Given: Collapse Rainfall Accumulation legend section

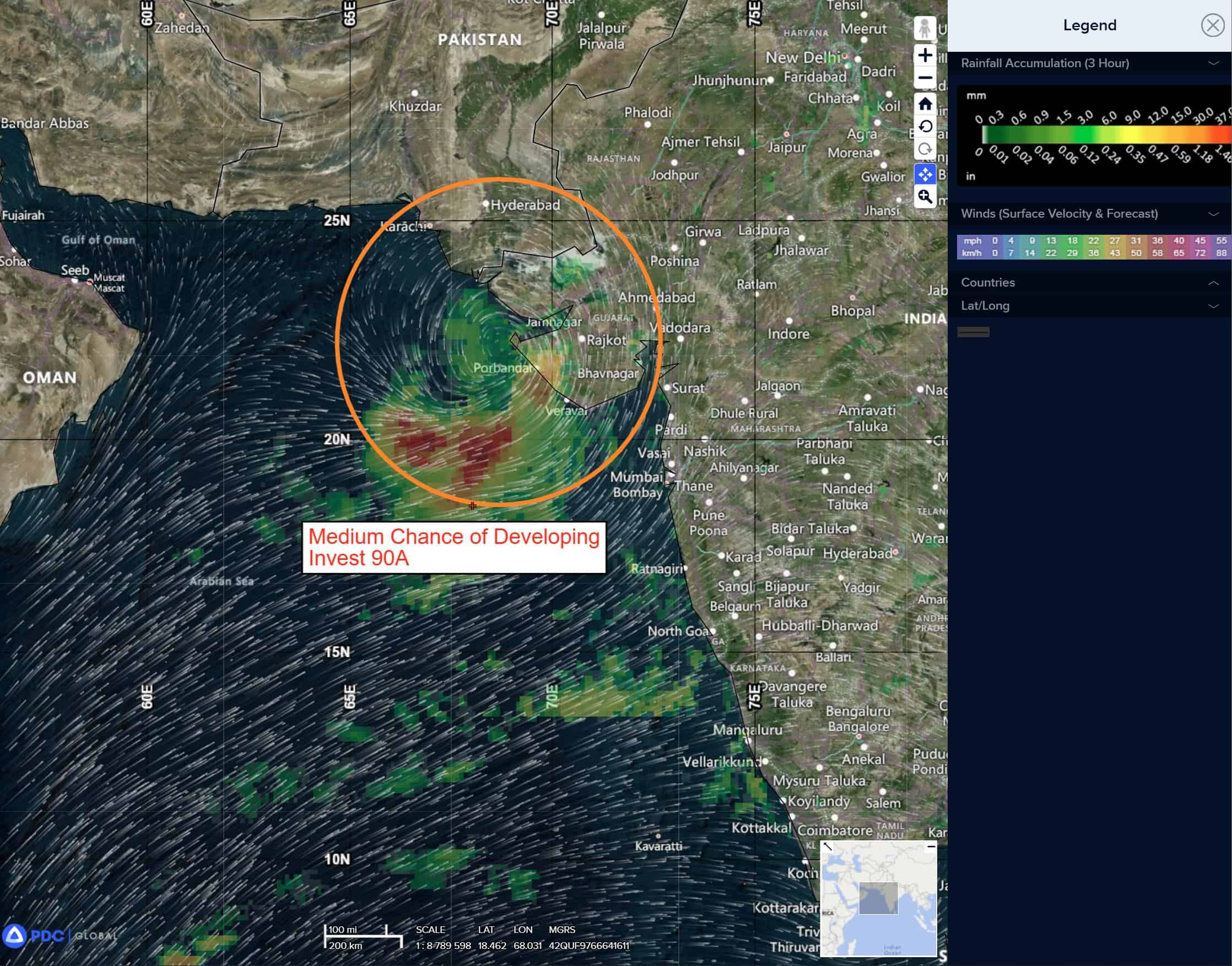Looking at the screenshot, I should [x=1213, y=63].
